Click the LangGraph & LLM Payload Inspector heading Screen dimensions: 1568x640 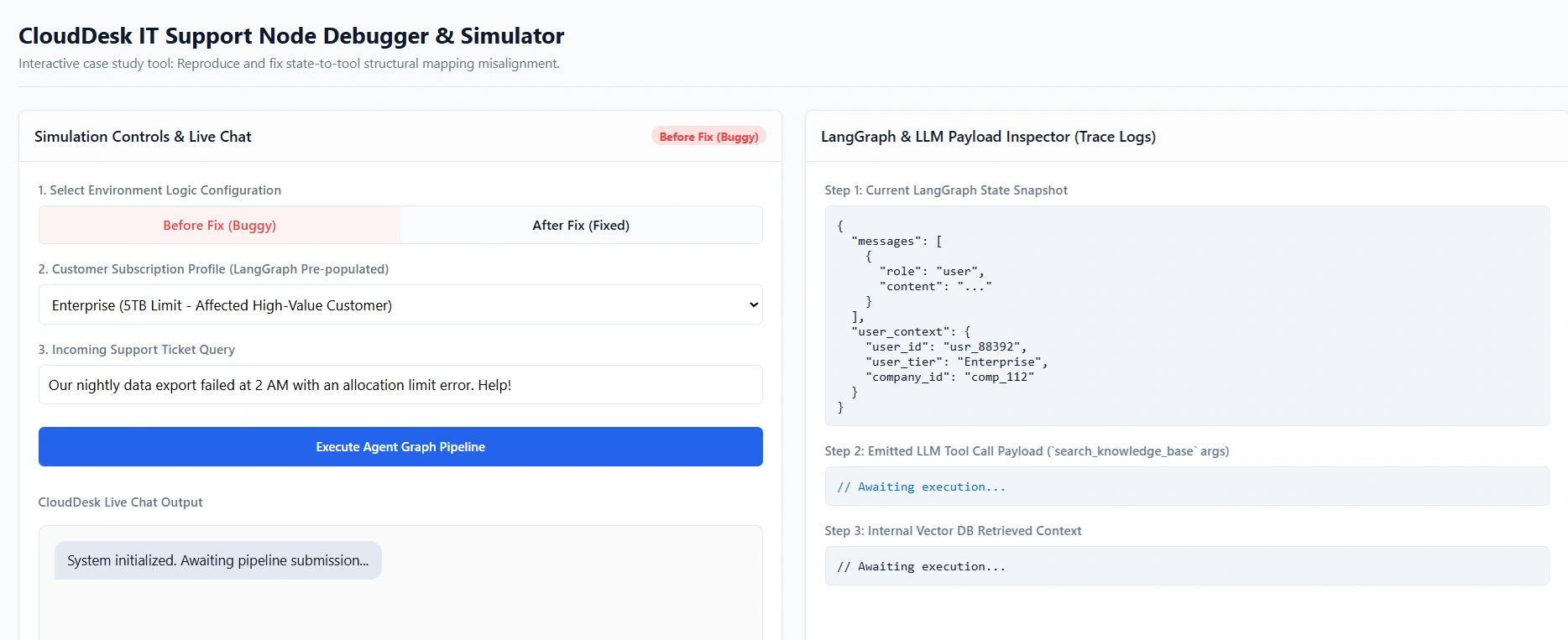(988, 137)
